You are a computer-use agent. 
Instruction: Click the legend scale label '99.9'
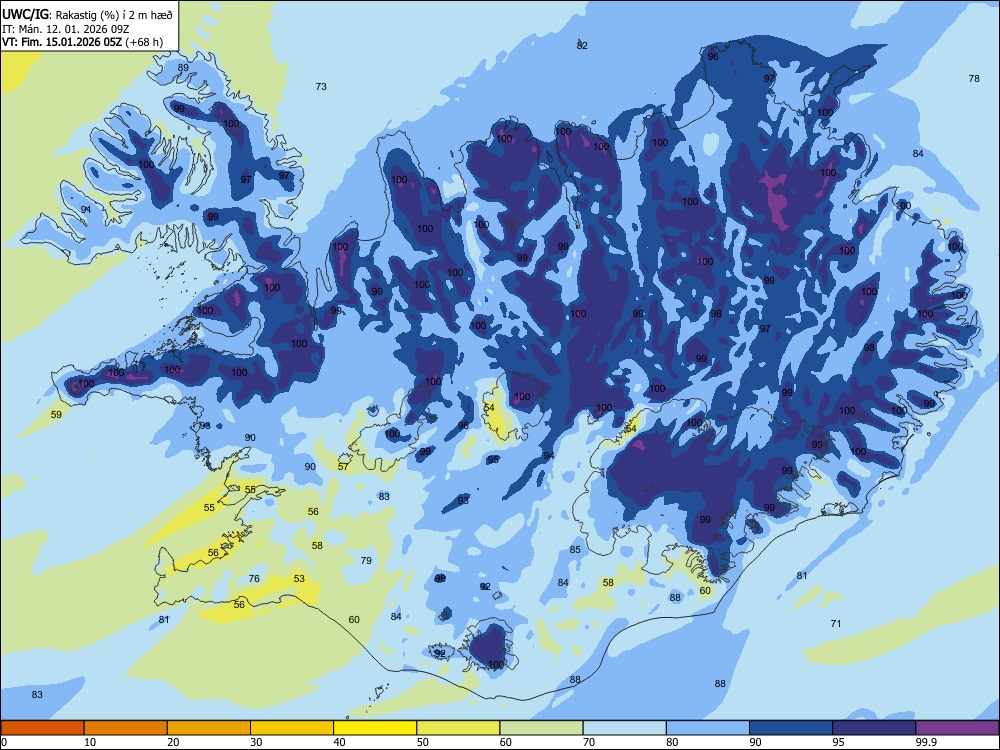point(925,742)
